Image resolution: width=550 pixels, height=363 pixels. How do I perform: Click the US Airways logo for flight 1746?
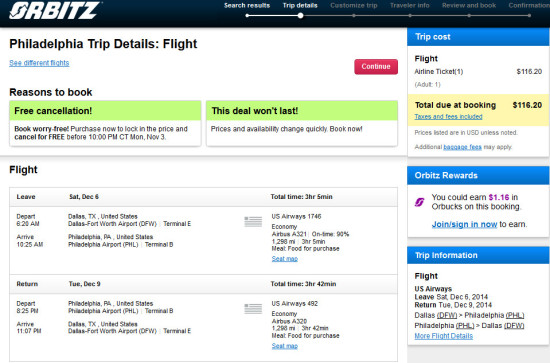(x=253, y=222)
